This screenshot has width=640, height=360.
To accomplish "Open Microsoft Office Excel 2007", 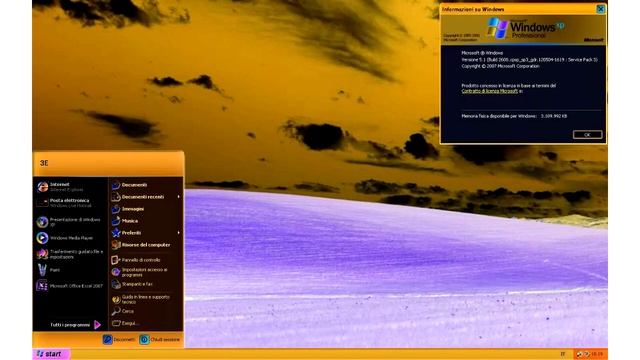I will pyautogui.click(x=70, y=286).
